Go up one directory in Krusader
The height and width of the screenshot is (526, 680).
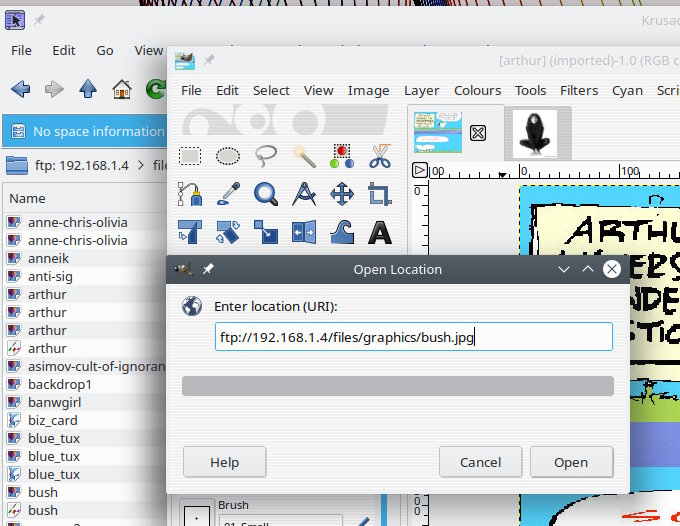[88, 89]
